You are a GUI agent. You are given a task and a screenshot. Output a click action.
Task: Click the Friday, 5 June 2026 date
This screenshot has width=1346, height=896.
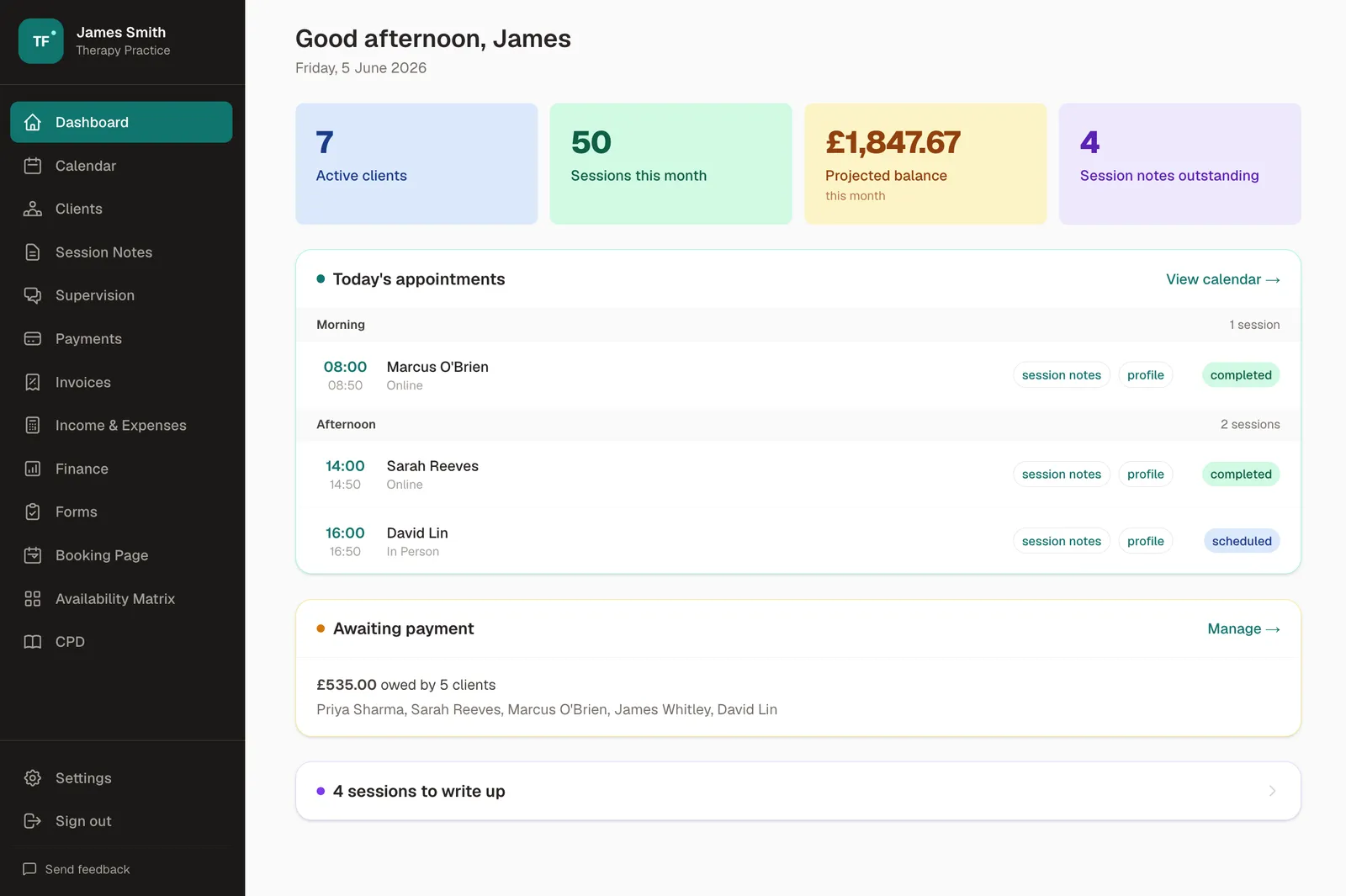pyautogui.click(x=361, y=68)
